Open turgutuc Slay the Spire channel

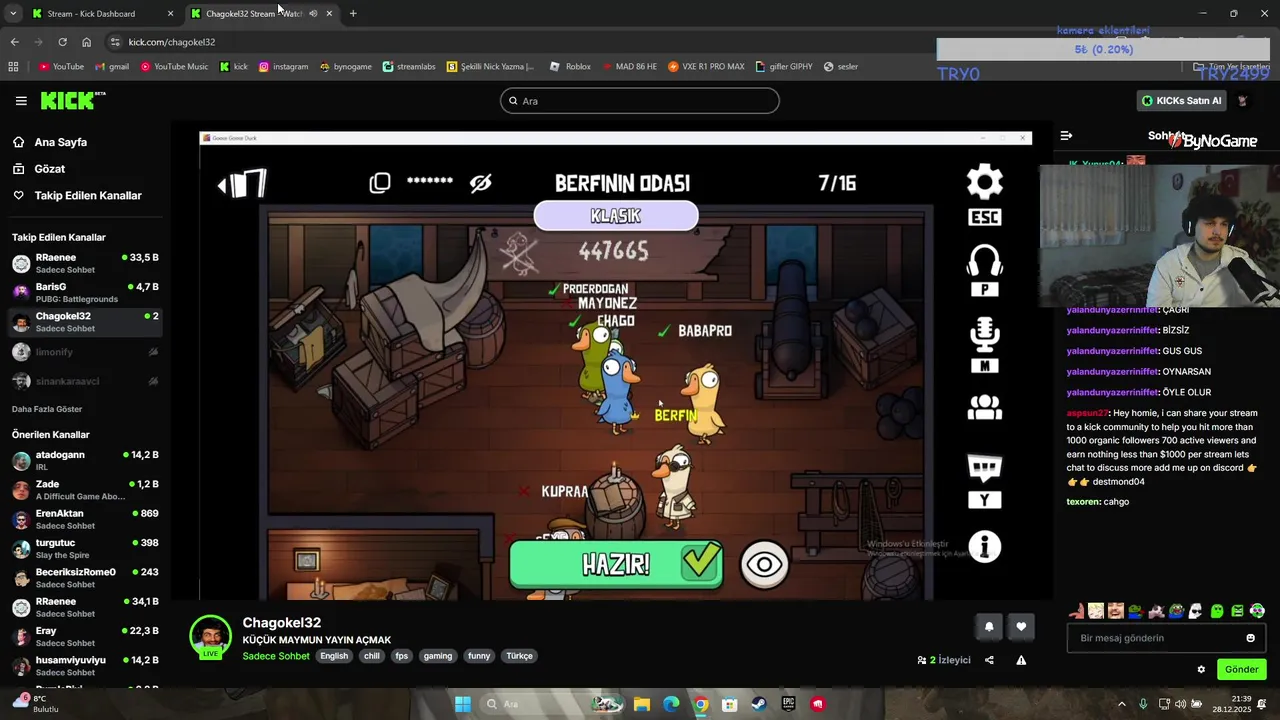(x=85, y=549)
